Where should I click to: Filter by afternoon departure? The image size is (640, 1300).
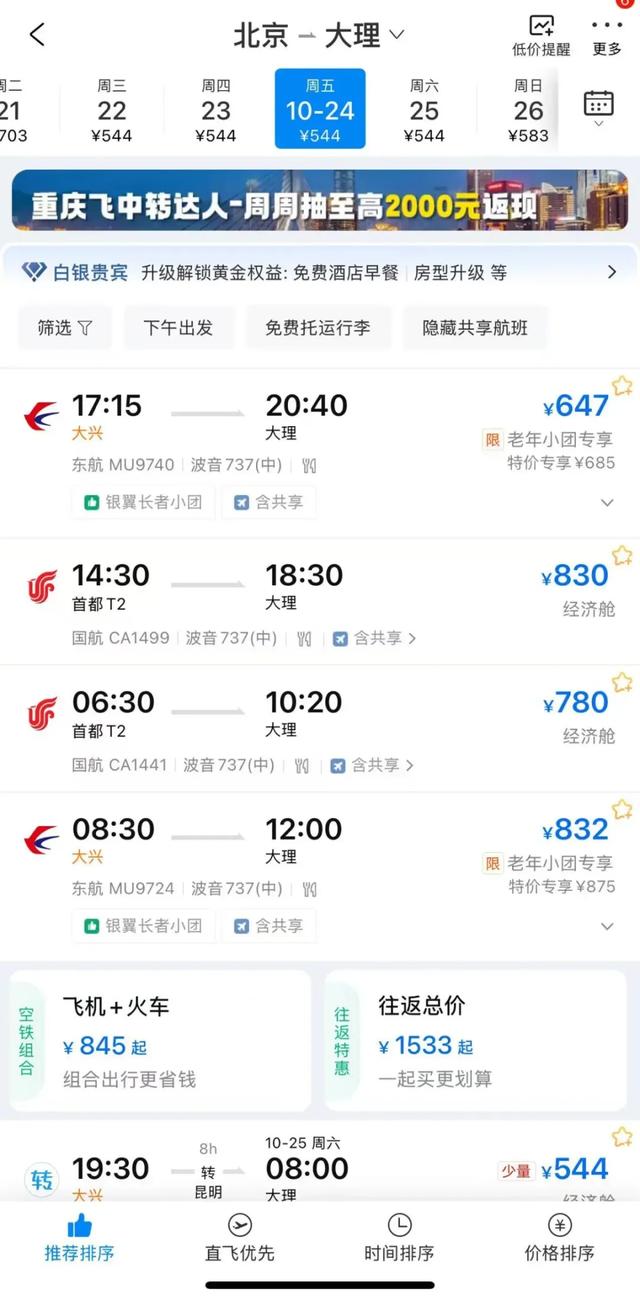click(x=178, y=328)
